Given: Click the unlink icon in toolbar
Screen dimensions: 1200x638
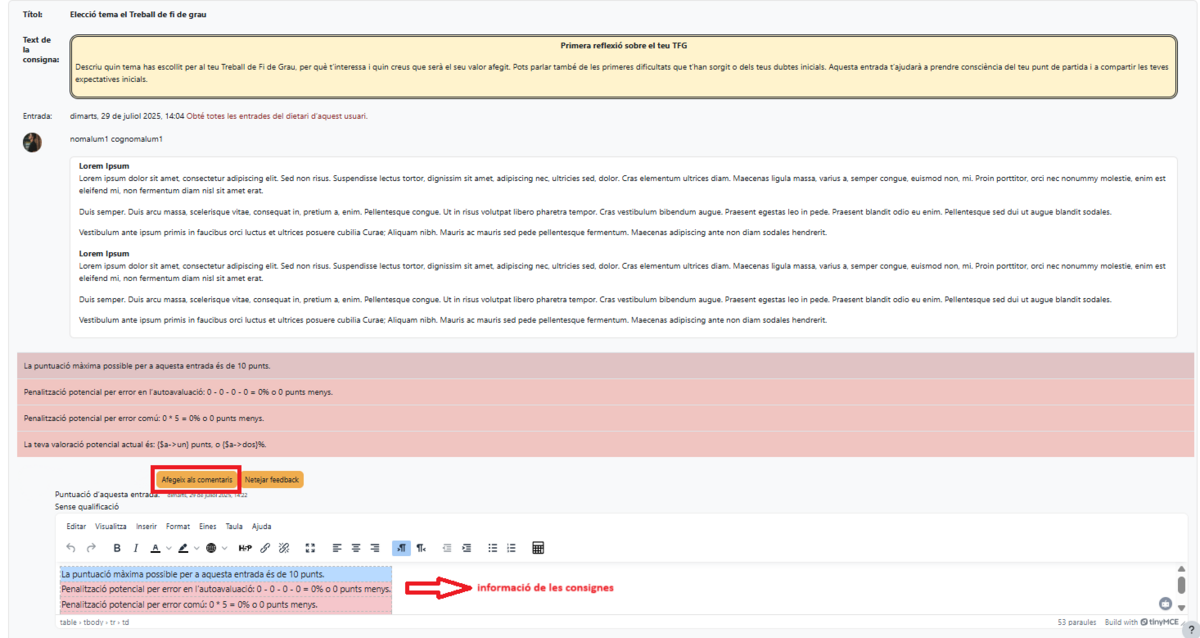Looking at the screenshot, I should (284, 548).
